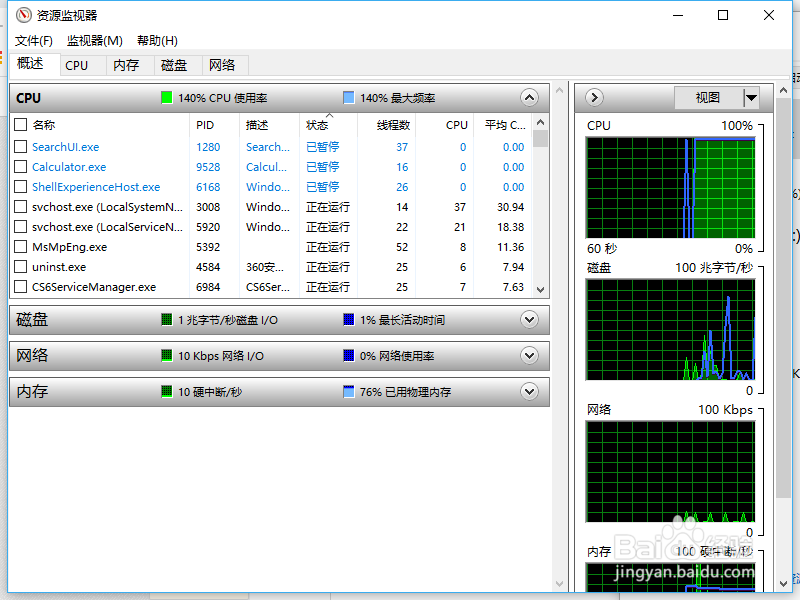
Task: Check the Calculator.exe checkbox
Action: click(x=20, y=167)
